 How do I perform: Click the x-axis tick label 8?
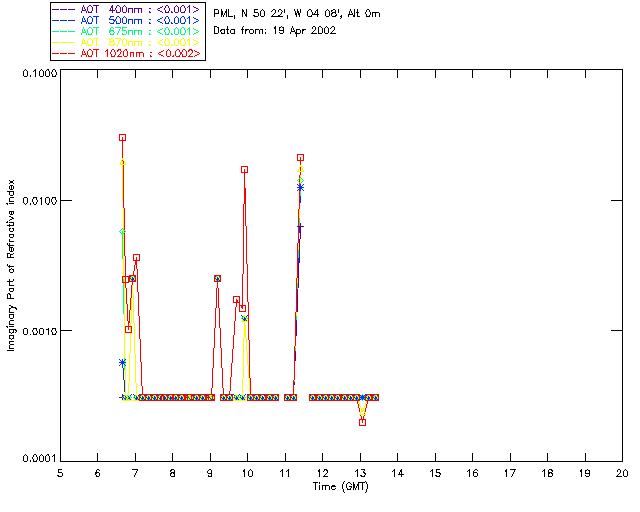173,473
